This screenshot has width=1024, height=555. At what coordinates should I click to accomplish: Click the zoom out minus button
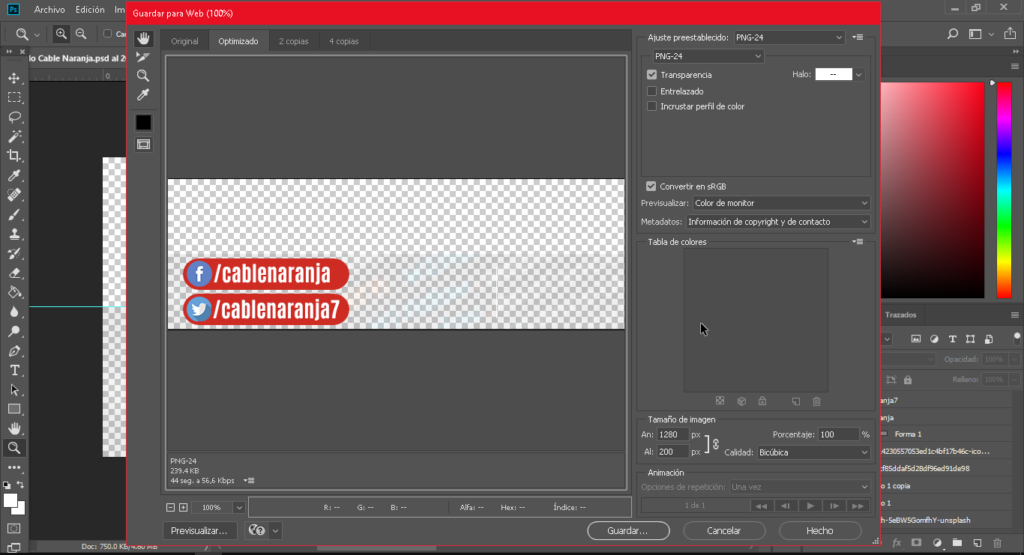pos(170,507)
